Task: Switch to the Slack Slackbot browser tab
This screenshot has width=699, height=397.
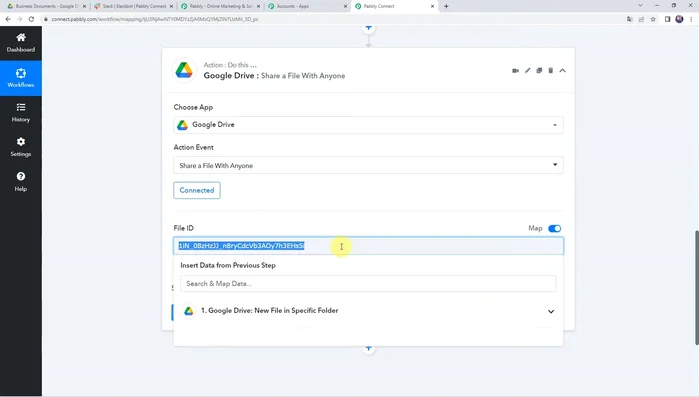Action: tap(133, 6)
